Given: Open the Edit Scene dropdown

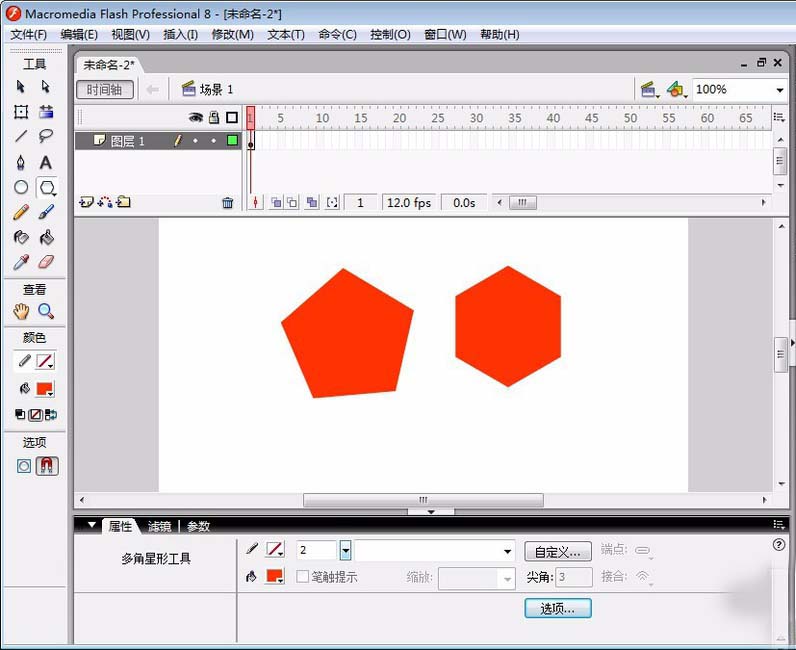Looking at the screenshot, I should click(649, 90).
